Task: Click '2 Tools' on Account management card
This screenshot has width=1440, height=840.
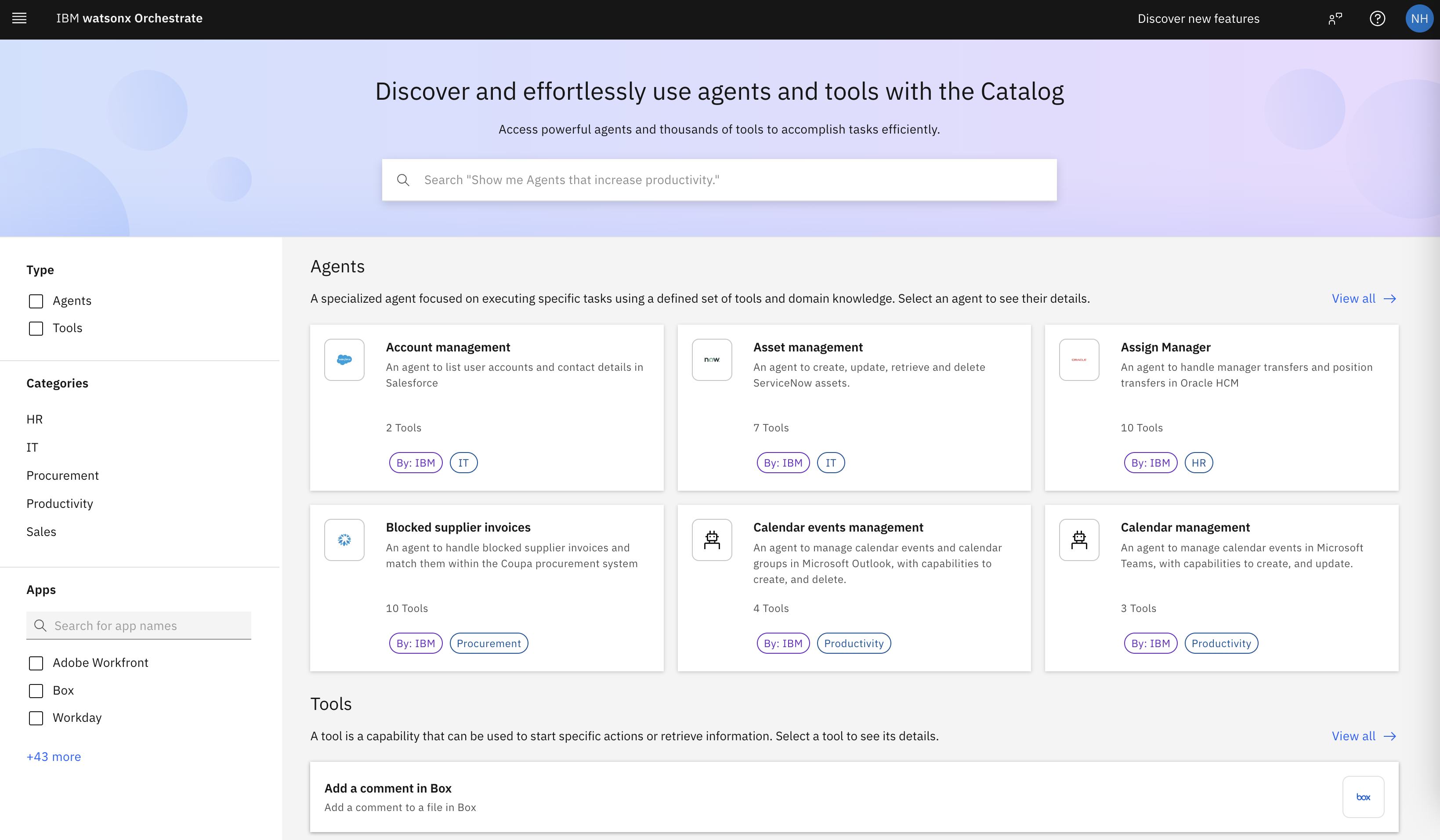Action: pos(403,428)
